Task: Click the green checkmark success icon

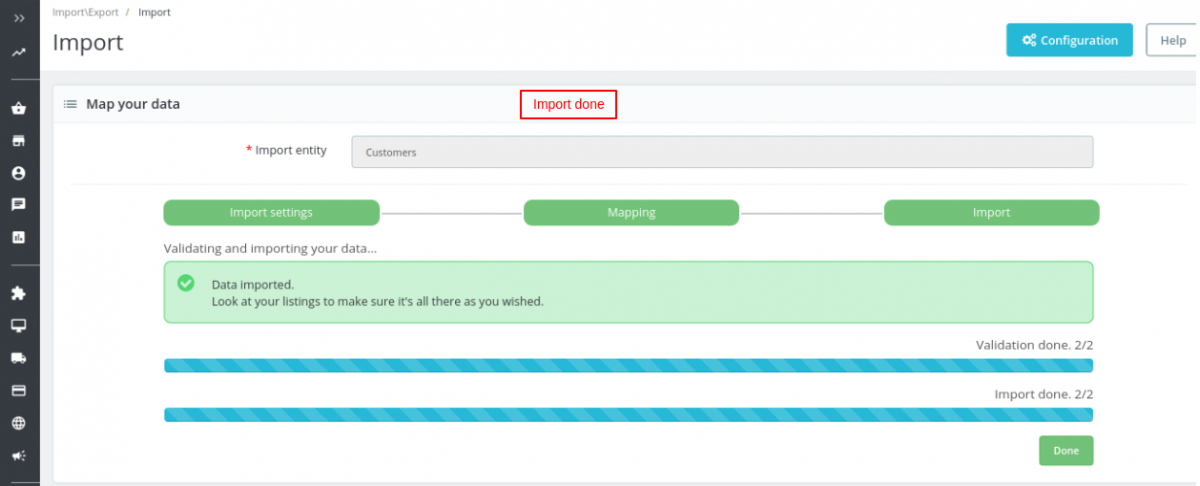Action: [x=186, y=283]
